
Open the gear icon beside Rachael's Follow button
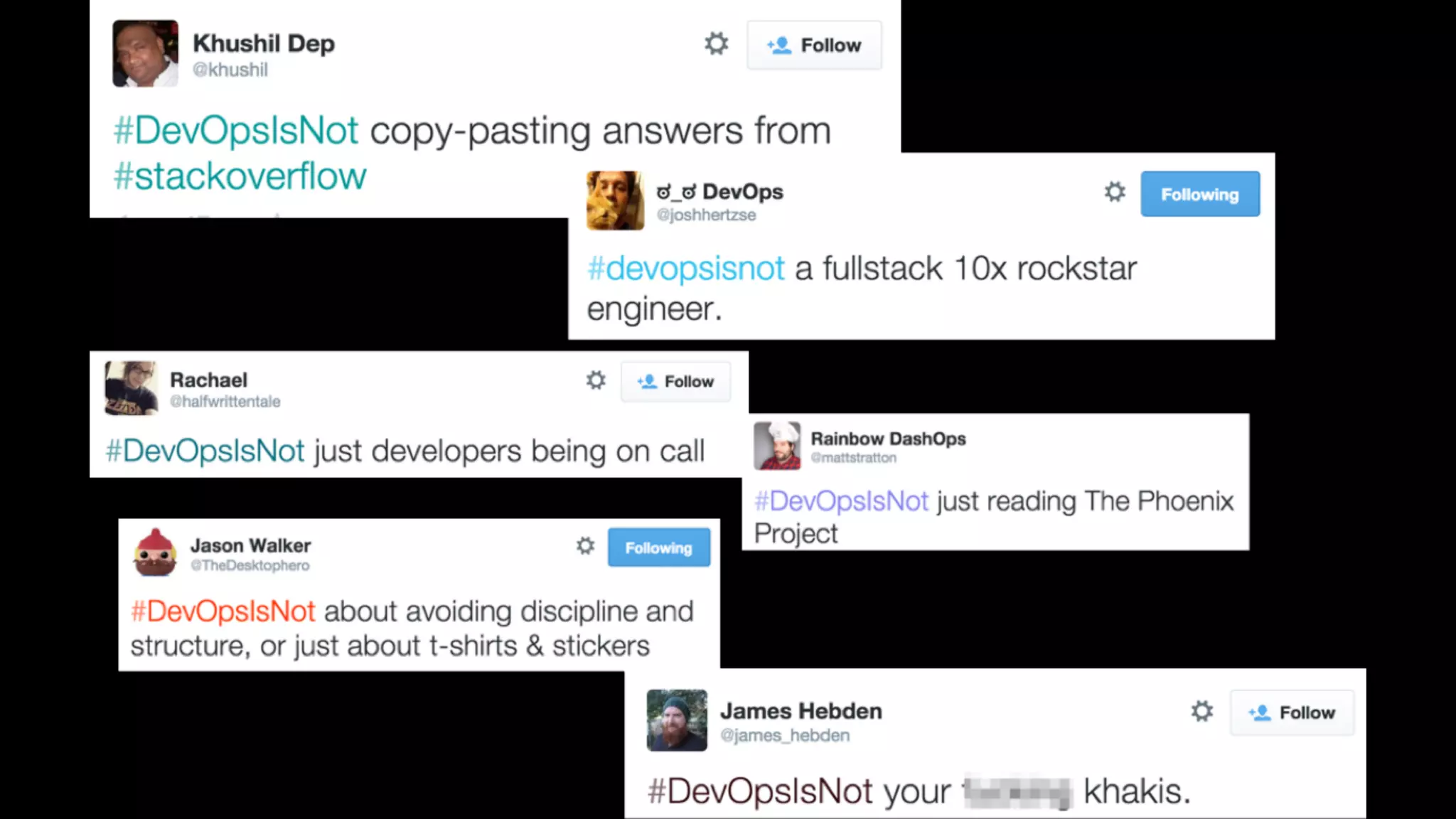(x=596, y=380)
